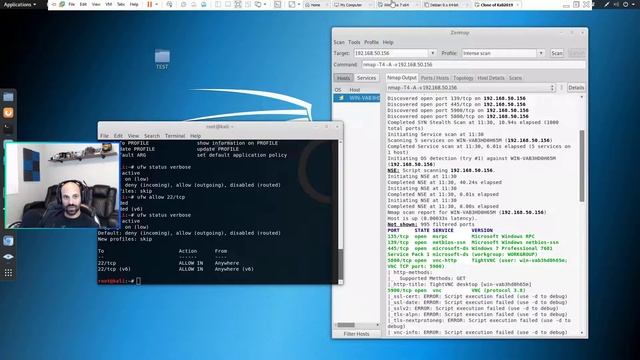This screenshot has height=360, width=640.
Task: Open the Applications menu in Kali panel
Action: click(20, 4)
